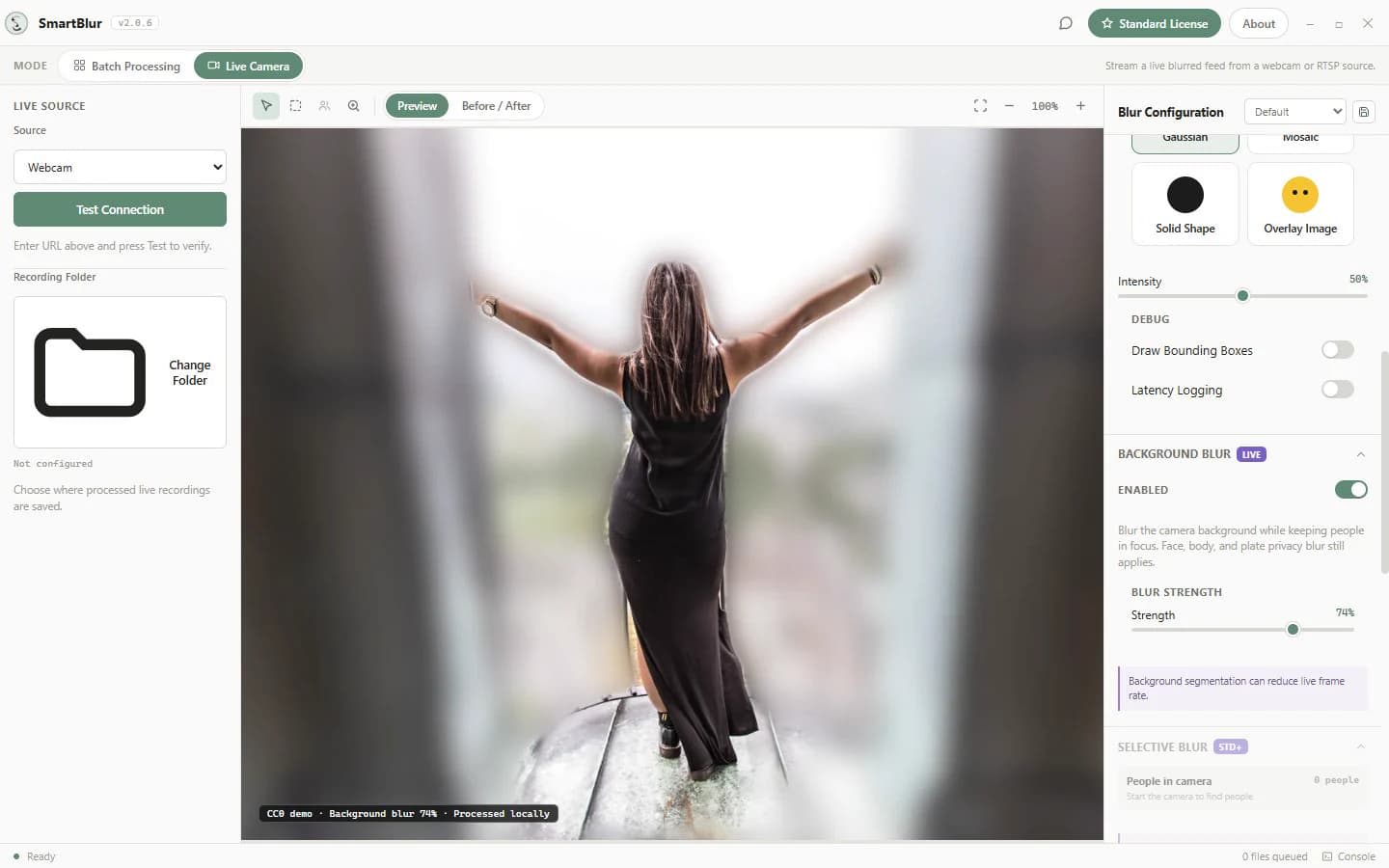Save the blur configuration preset
This screenshot has width=1389, height=868.
coord(1364,112)
